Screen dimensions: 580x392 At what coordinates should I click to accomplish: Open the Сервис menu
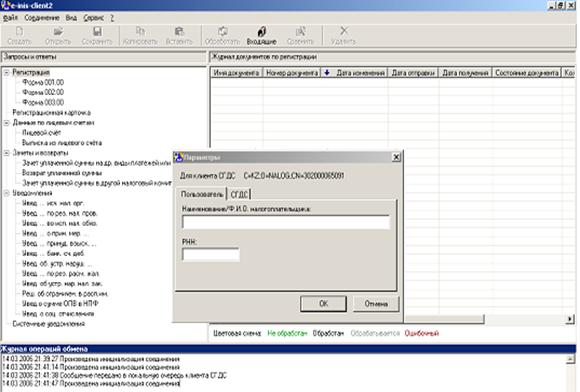(94, 17)
